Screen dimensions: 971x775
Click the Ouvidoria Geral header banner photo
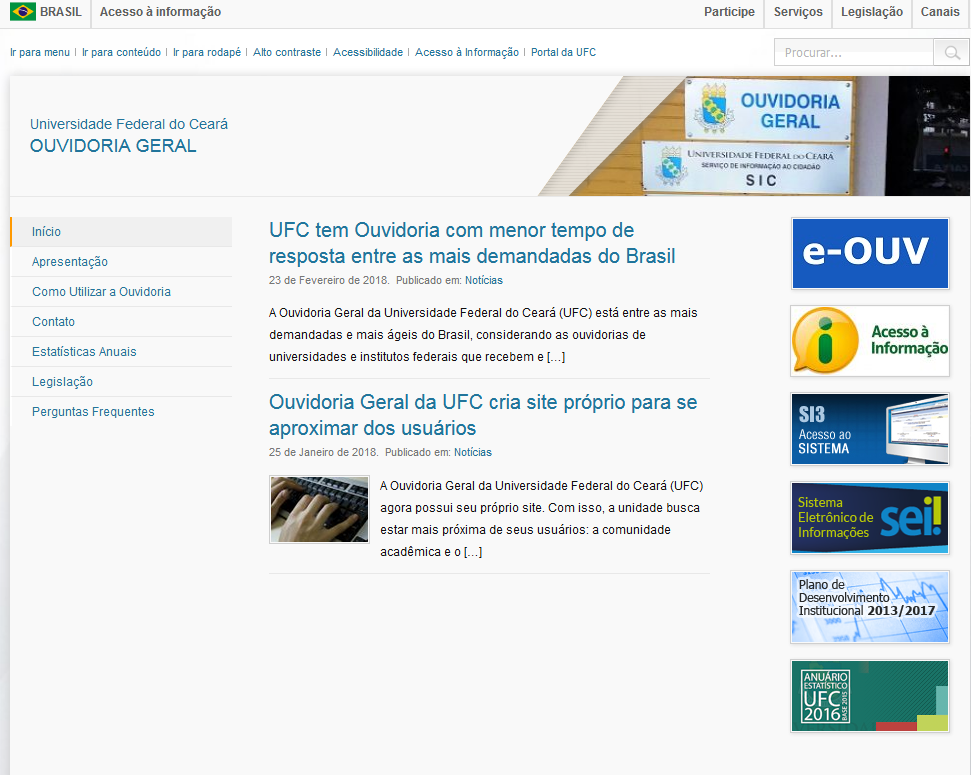[x=754, y=136]
